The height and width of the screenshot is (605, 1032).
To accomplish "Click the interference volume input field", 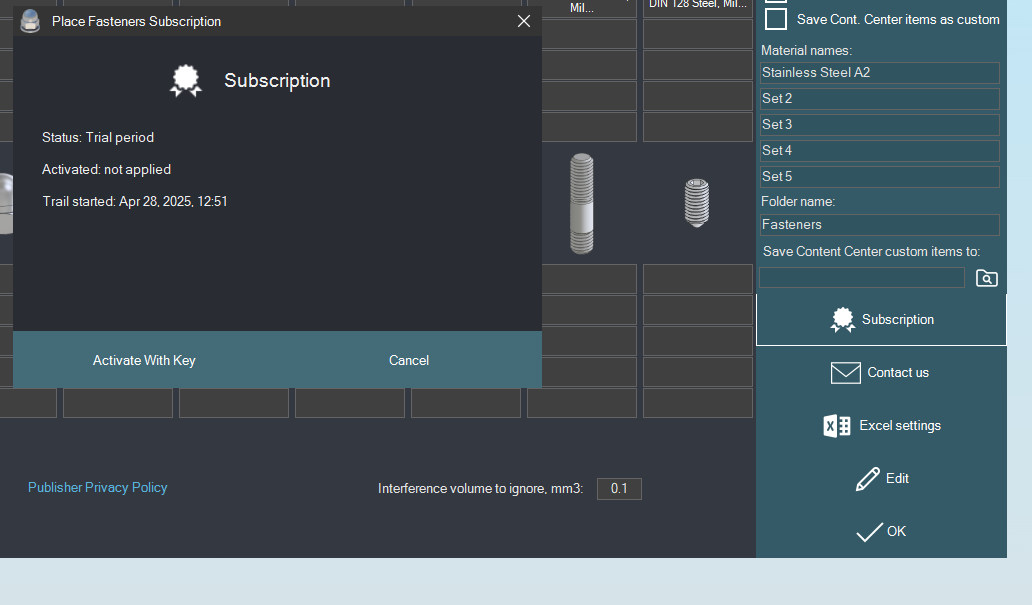I will 619,489.
